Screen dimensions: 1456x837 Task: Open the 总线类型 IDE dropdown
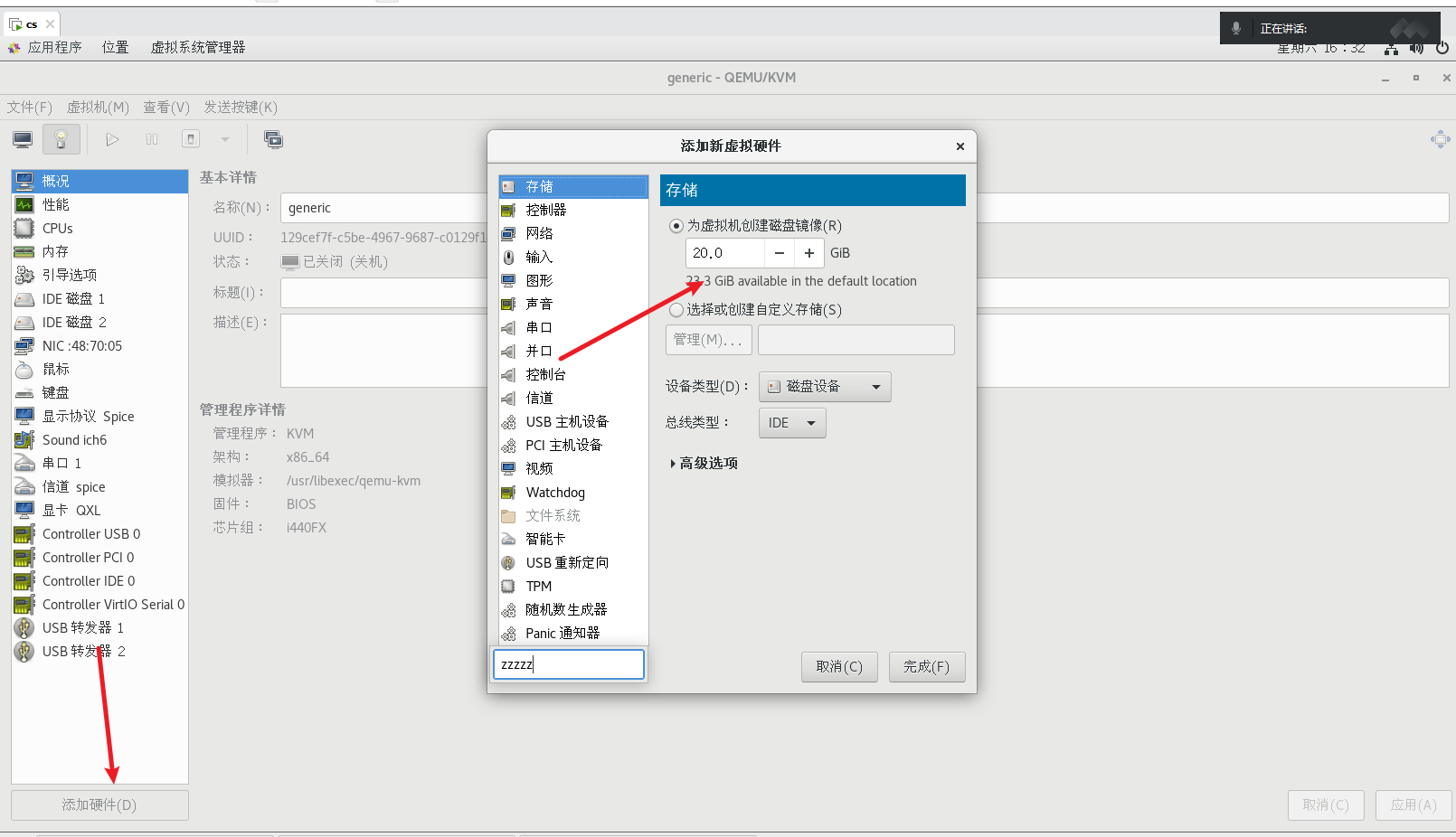791,423
